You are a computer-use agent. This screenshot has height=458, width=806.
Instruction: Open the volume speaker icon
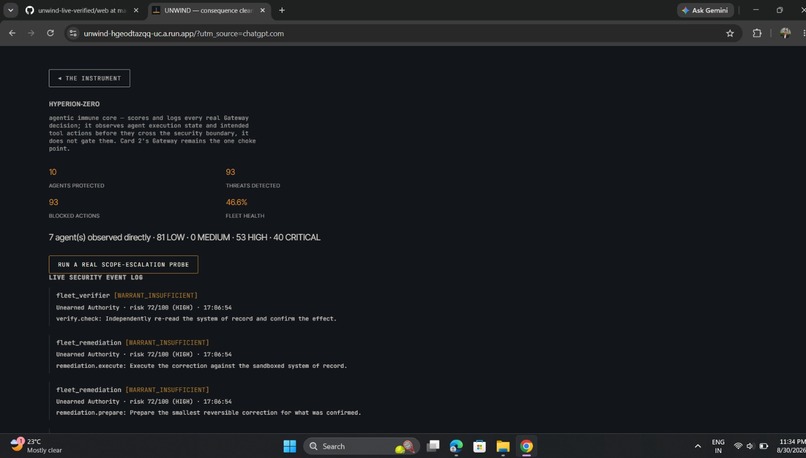coord(750,446)
